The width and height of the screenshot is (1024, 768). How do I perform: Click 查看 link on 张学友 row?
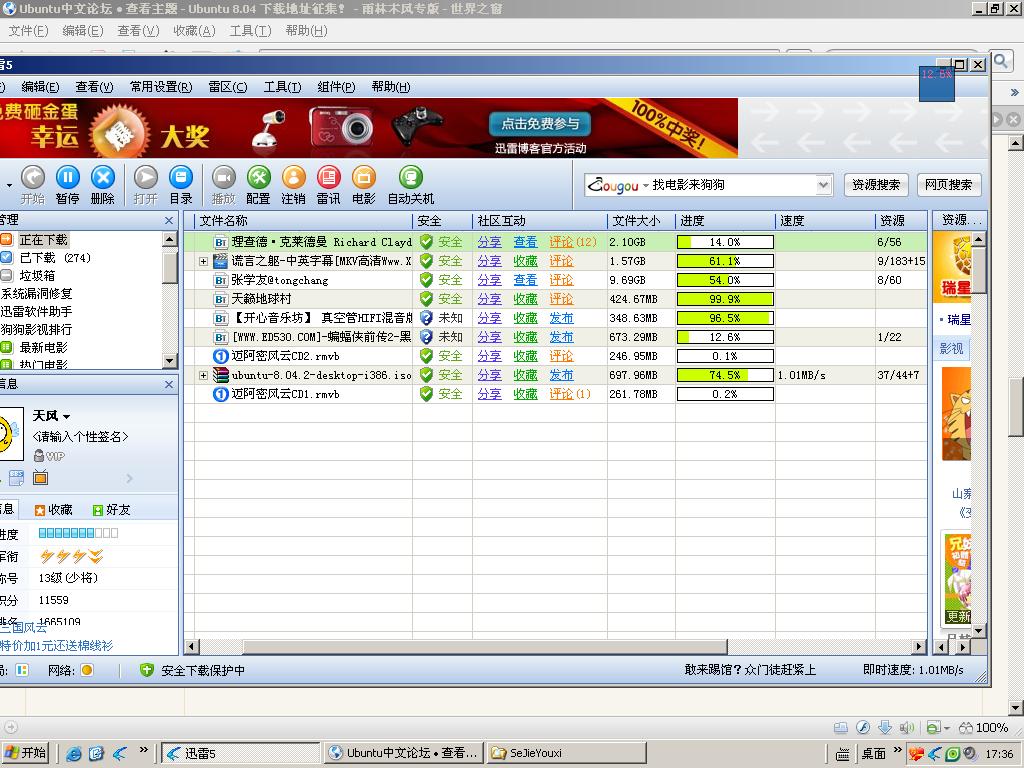tap(525, 280)
